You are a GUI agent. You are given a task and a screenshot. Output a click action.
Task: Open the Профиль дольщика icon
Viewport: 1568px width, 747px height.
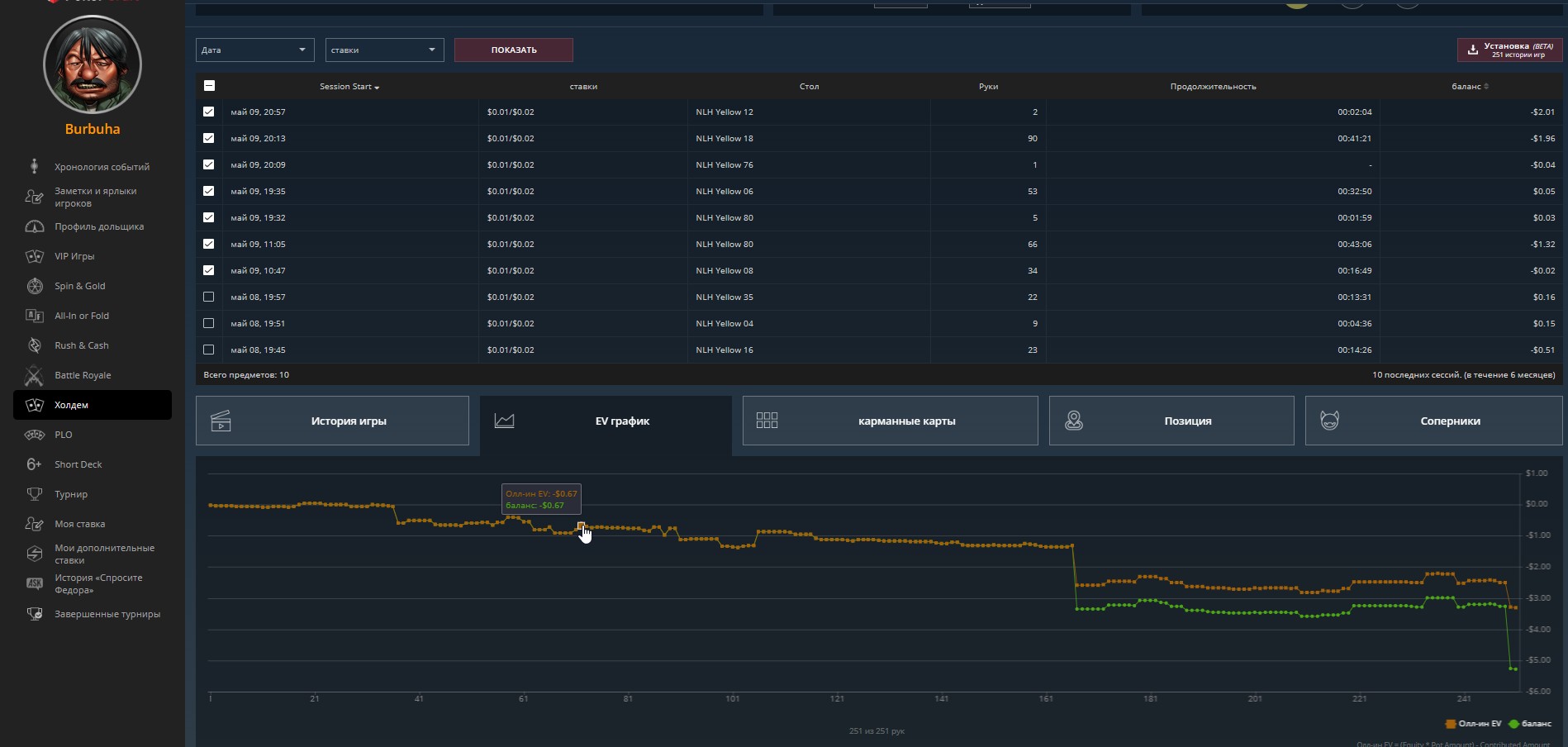click(34, 226)
